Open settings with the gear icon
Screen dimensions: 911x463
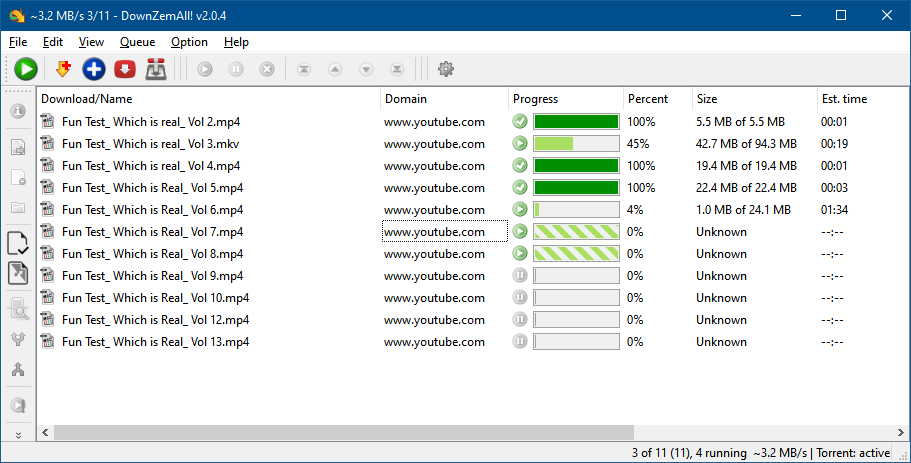tap(446, 69)
